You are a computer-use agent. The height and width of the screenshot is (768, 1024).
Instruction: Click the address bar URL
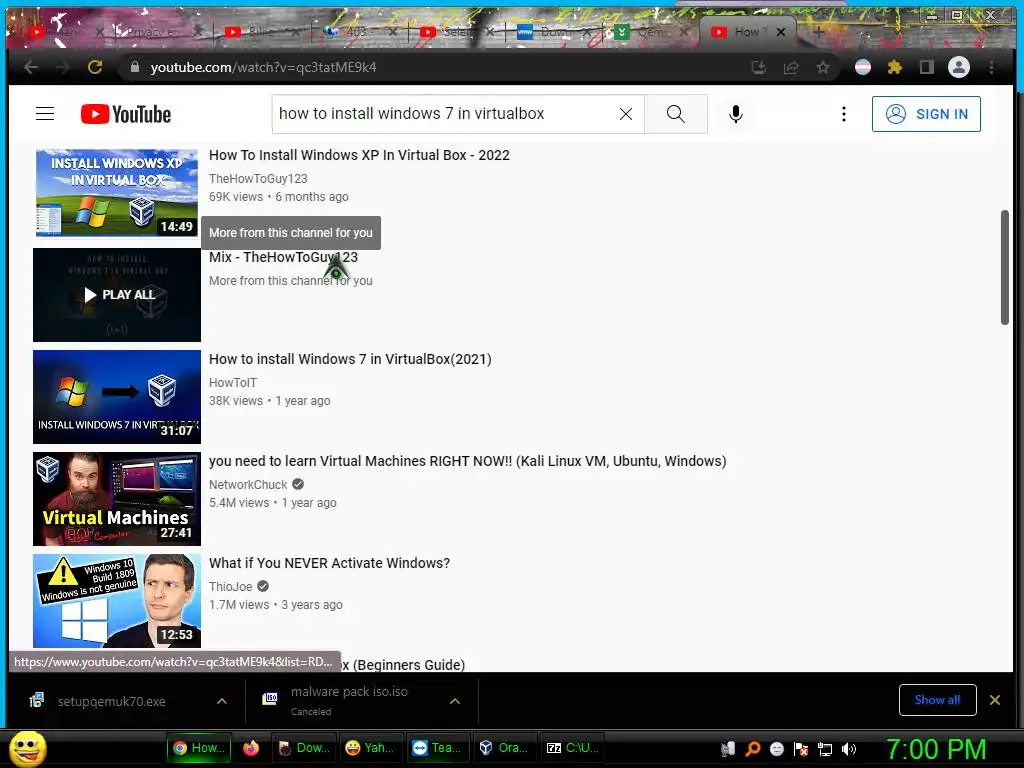(x=263, y=67)
